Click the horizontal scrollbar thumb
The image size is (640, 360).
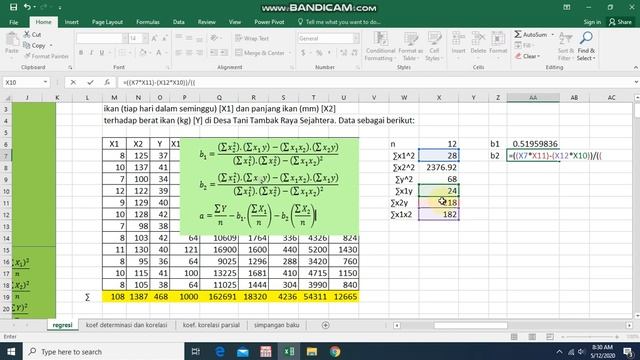[470, 325]
